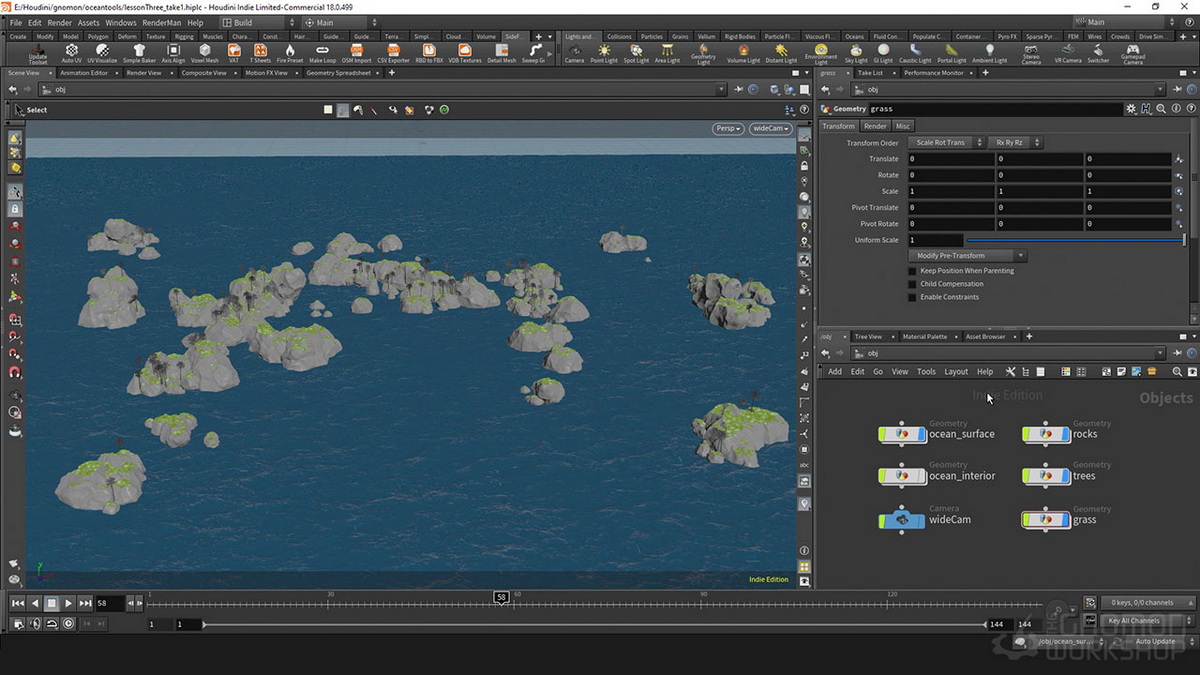Click the network editor Add menu
The height and width of the screenshot is (675, 1200).
tap(835, 372)
